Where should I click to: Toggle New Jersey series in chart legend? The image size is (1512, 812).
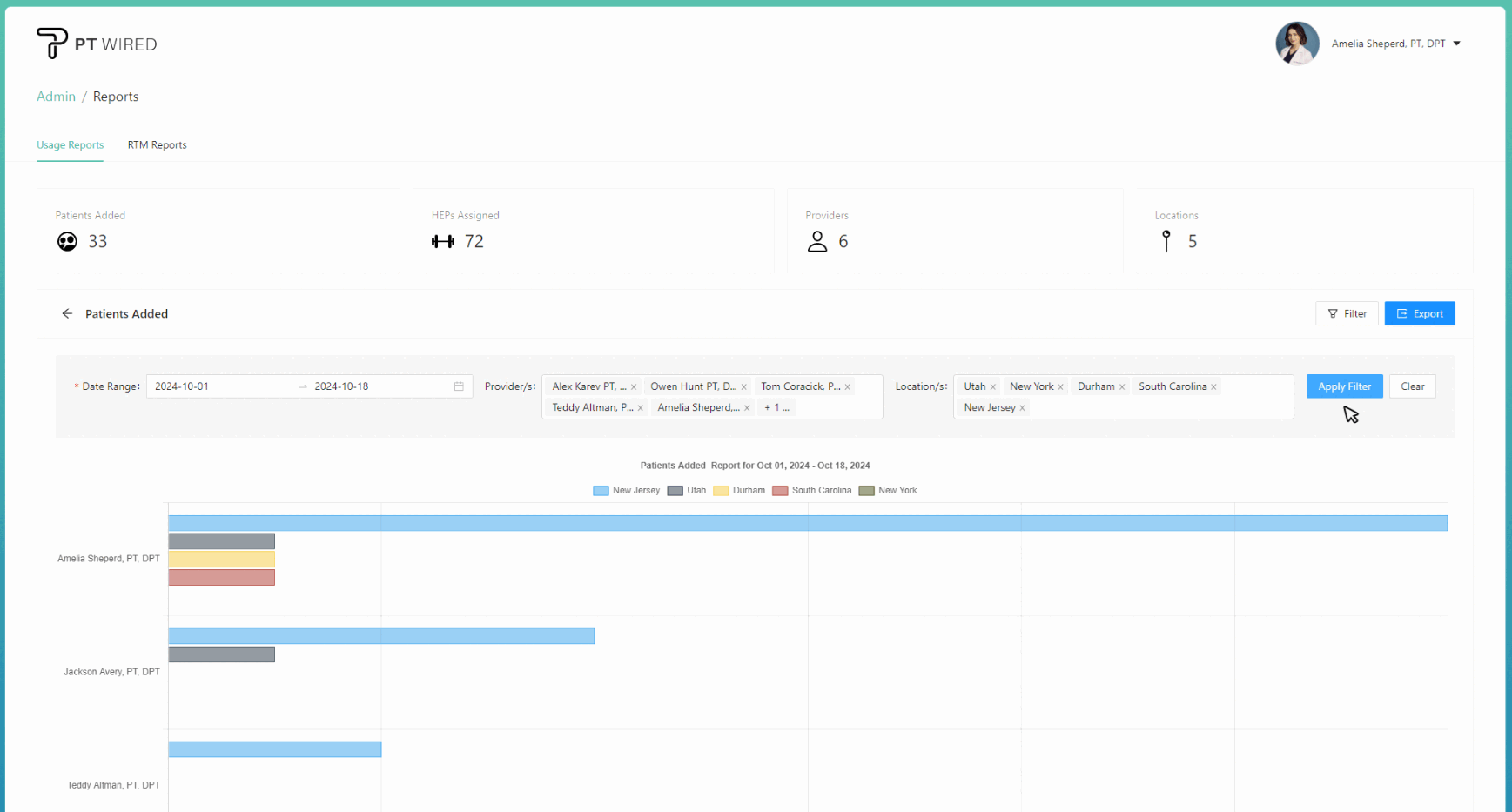coord(627,491)
